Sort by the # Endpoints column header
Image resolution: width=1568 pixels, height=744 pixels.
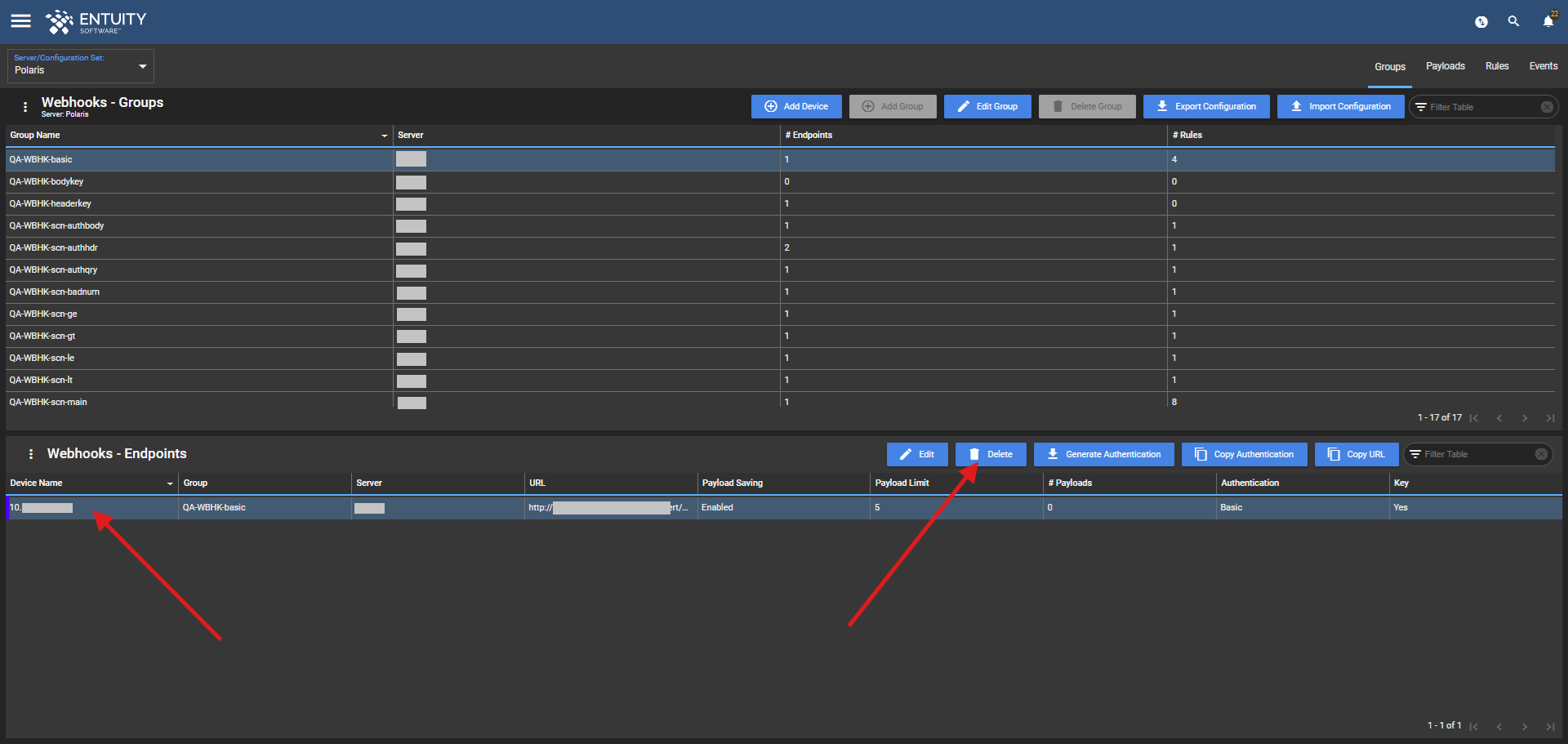tap(808, 136)
